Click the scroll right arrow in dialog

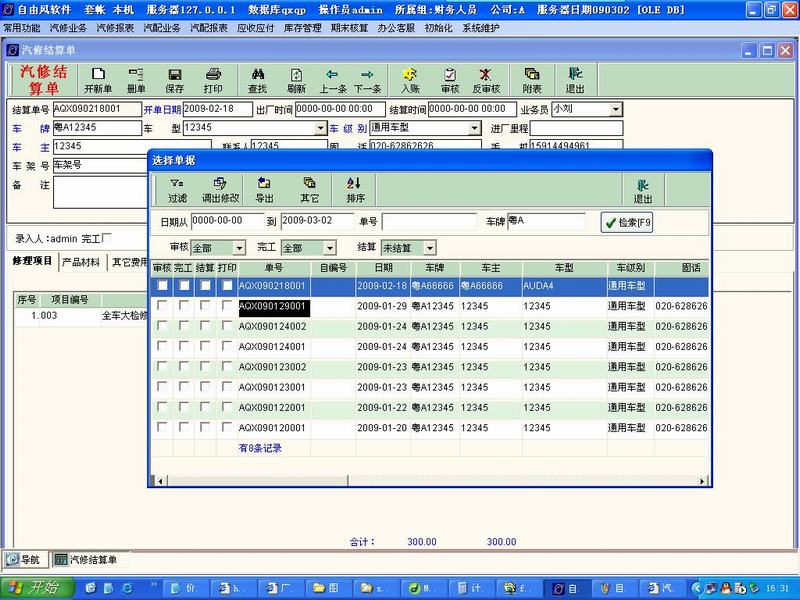coord(702,481)
